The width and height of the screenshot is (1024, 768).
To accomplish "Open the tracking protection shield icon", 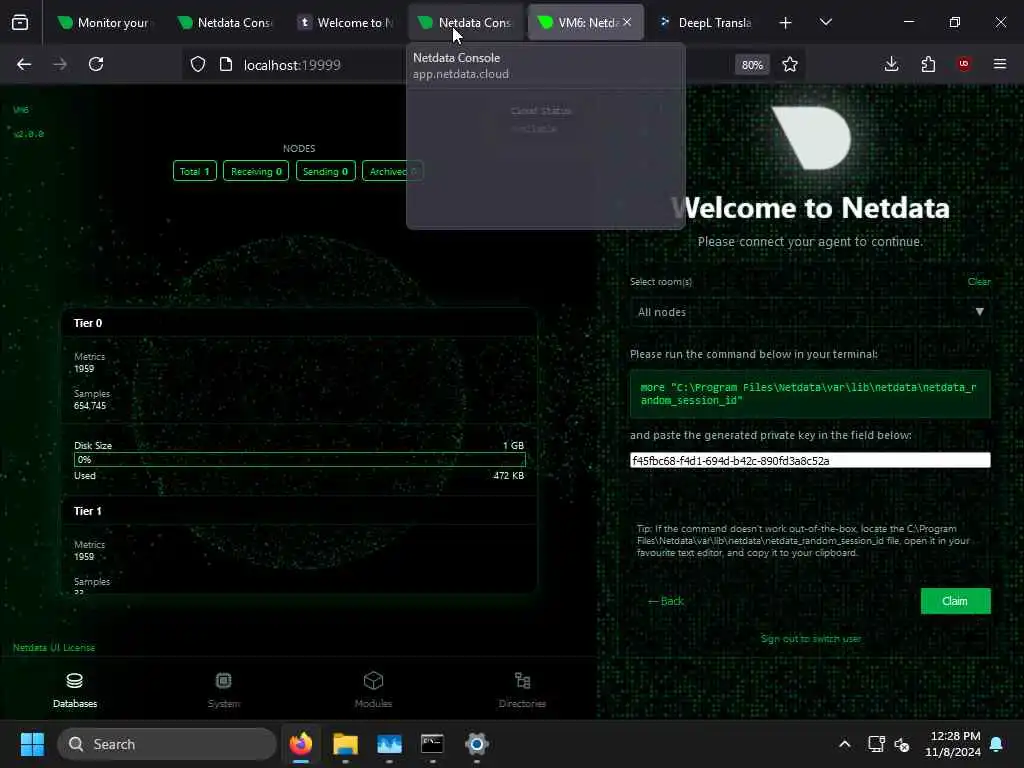I will coord(198,64).
